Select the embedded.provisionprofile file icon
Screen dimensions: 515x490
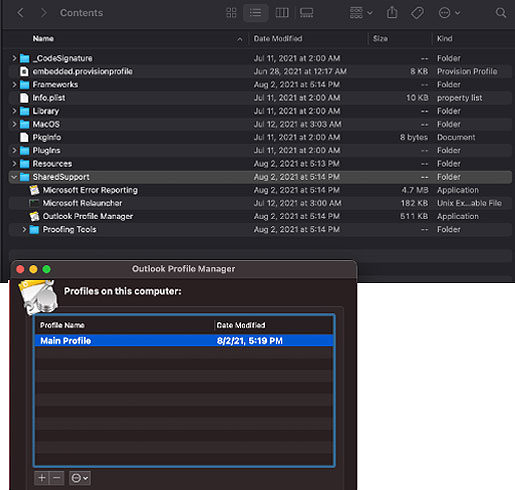[x=24, y=71]
